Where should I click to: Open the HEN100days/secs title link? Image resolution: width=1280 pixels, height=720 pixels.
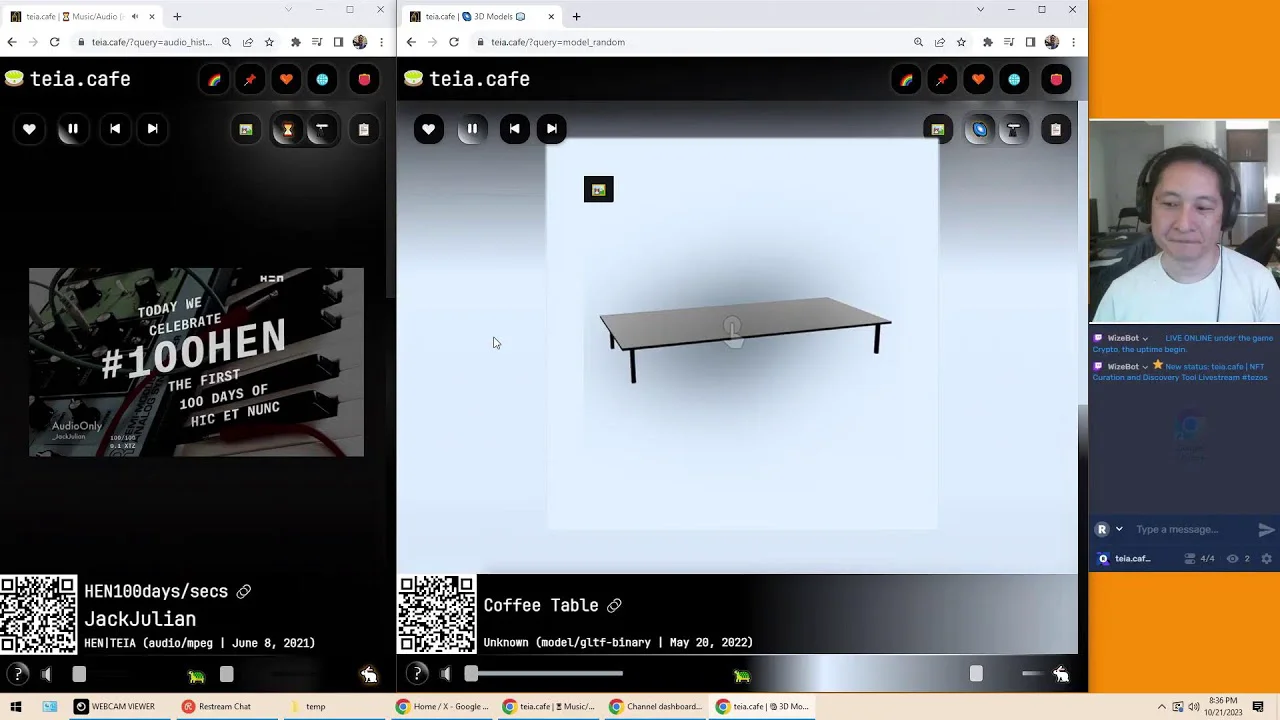(156, 591)
